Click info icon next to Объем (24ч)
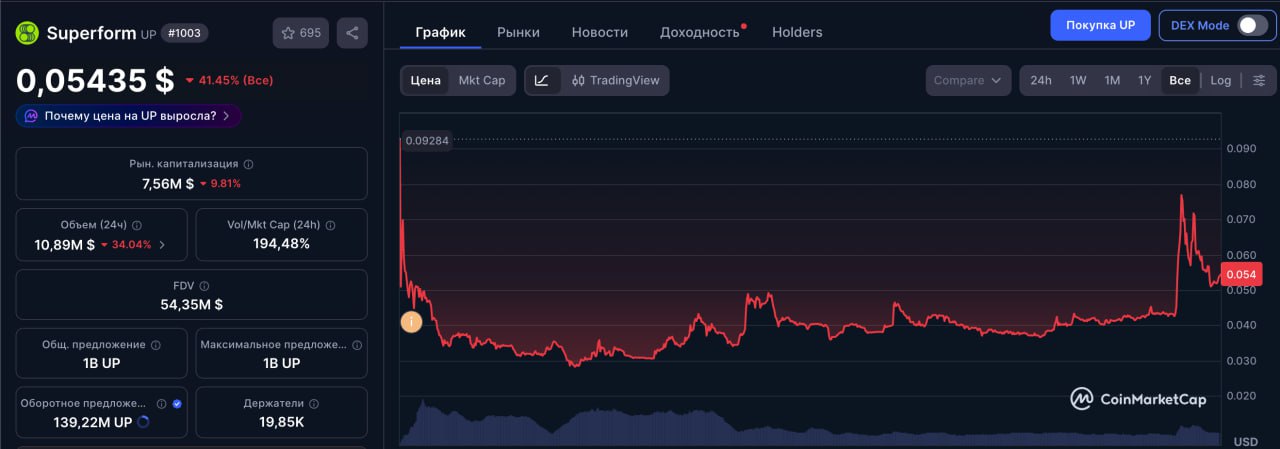 pos(137,225)
